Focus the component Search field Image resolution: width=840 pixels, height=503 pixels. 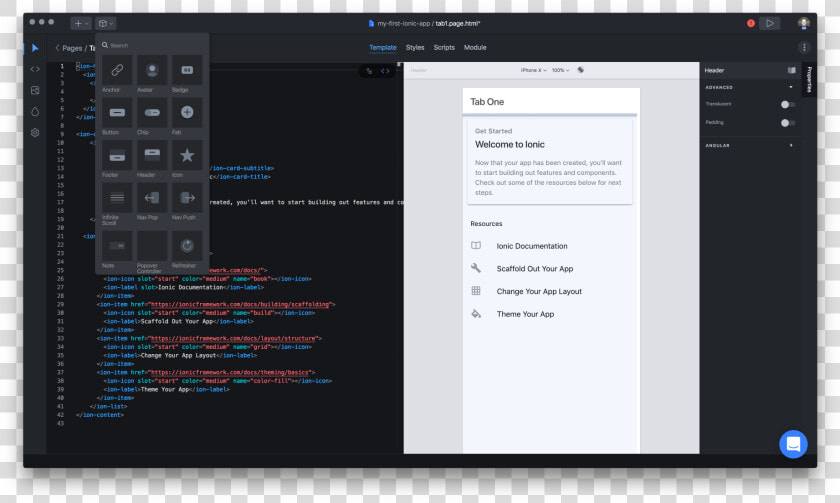[x=153, y=45]
